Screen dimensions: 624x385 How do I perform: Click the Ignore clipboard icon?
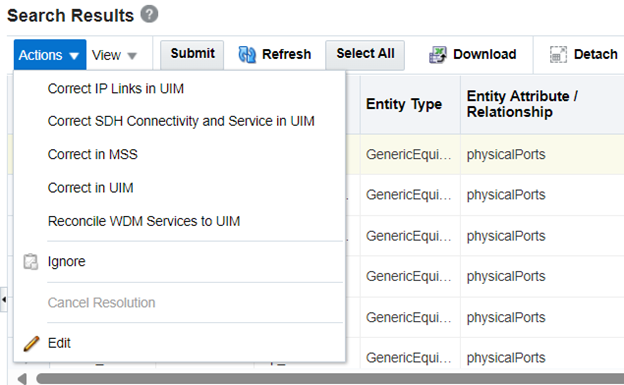pos(31,262)
